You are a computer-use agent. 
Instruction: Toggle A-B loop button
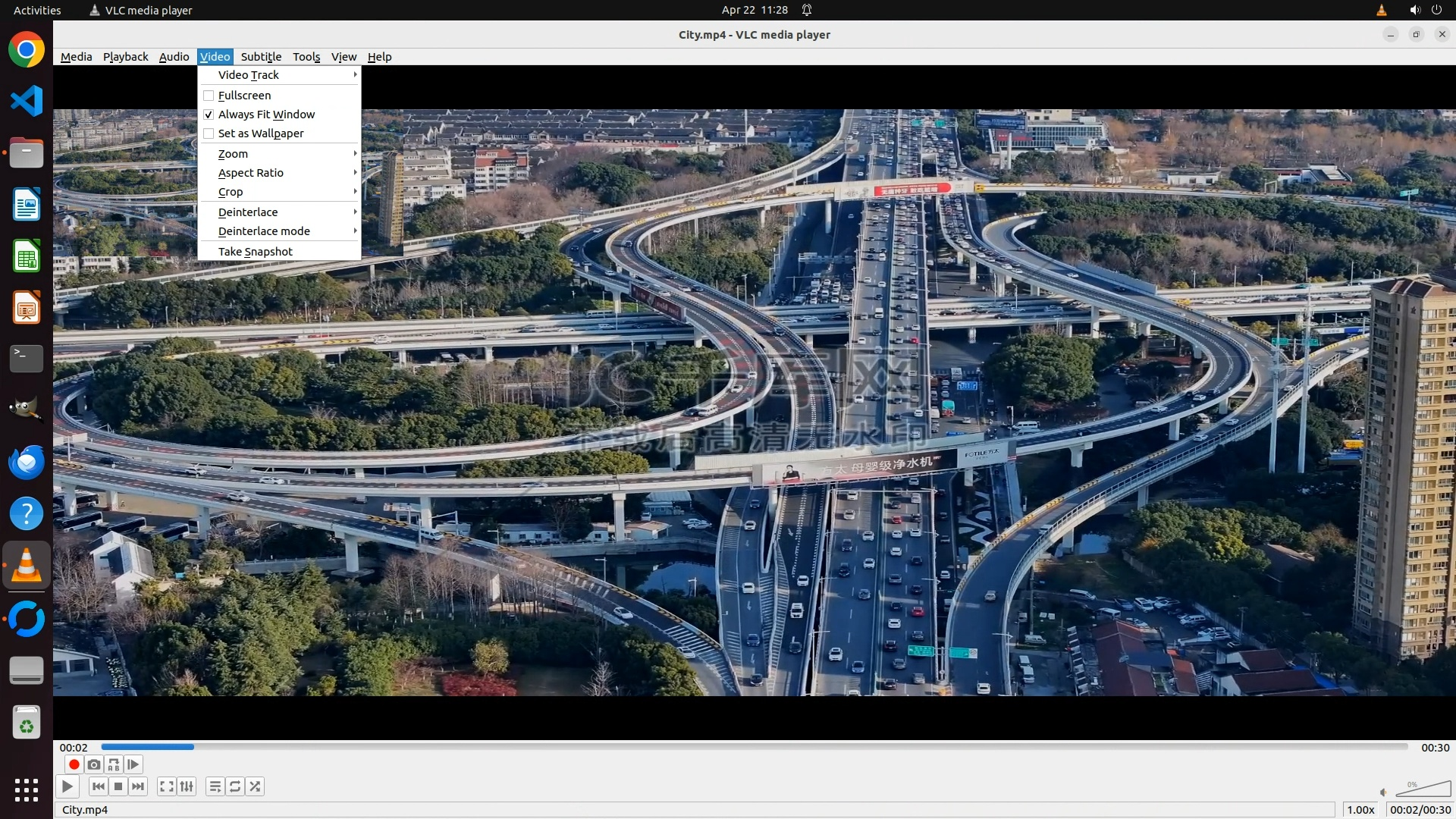pos(114,764)
